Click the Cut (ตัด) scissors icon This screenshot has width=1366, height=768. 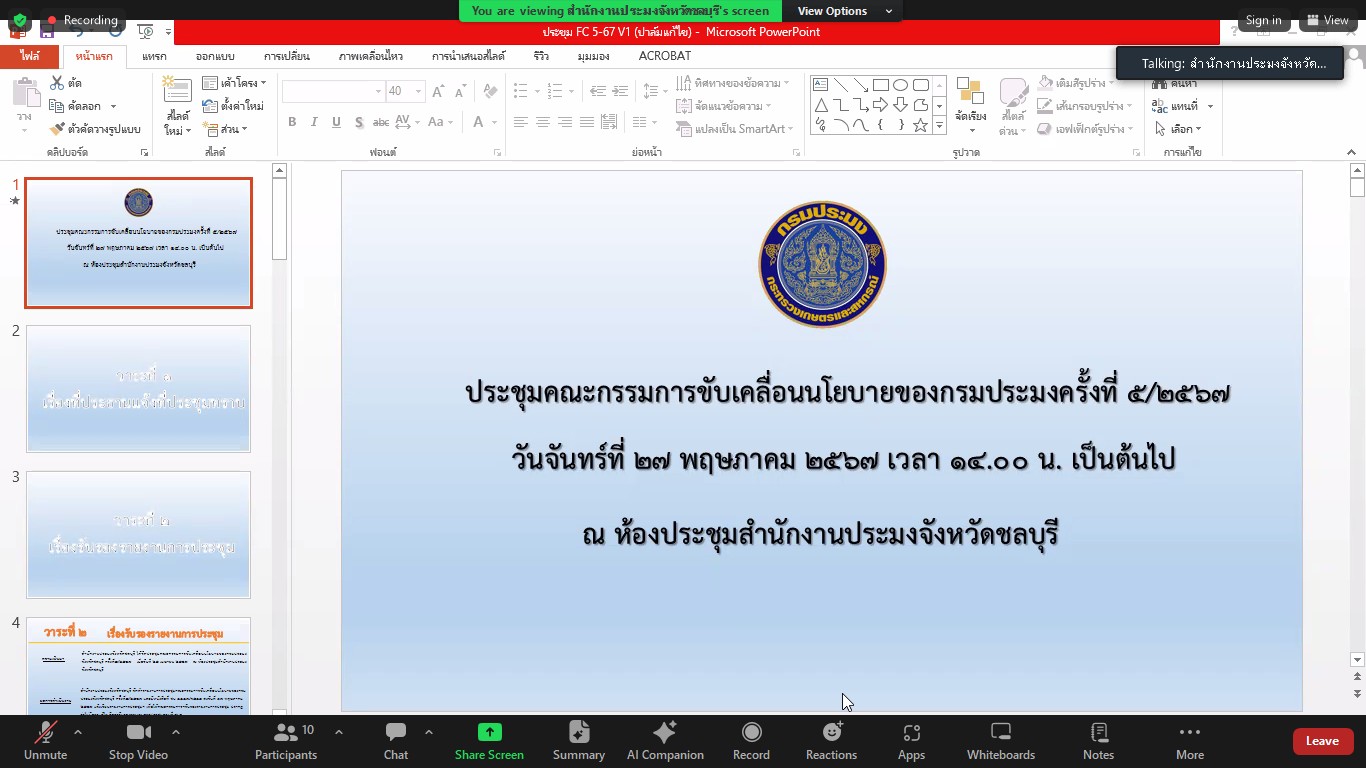click(57, 83)
